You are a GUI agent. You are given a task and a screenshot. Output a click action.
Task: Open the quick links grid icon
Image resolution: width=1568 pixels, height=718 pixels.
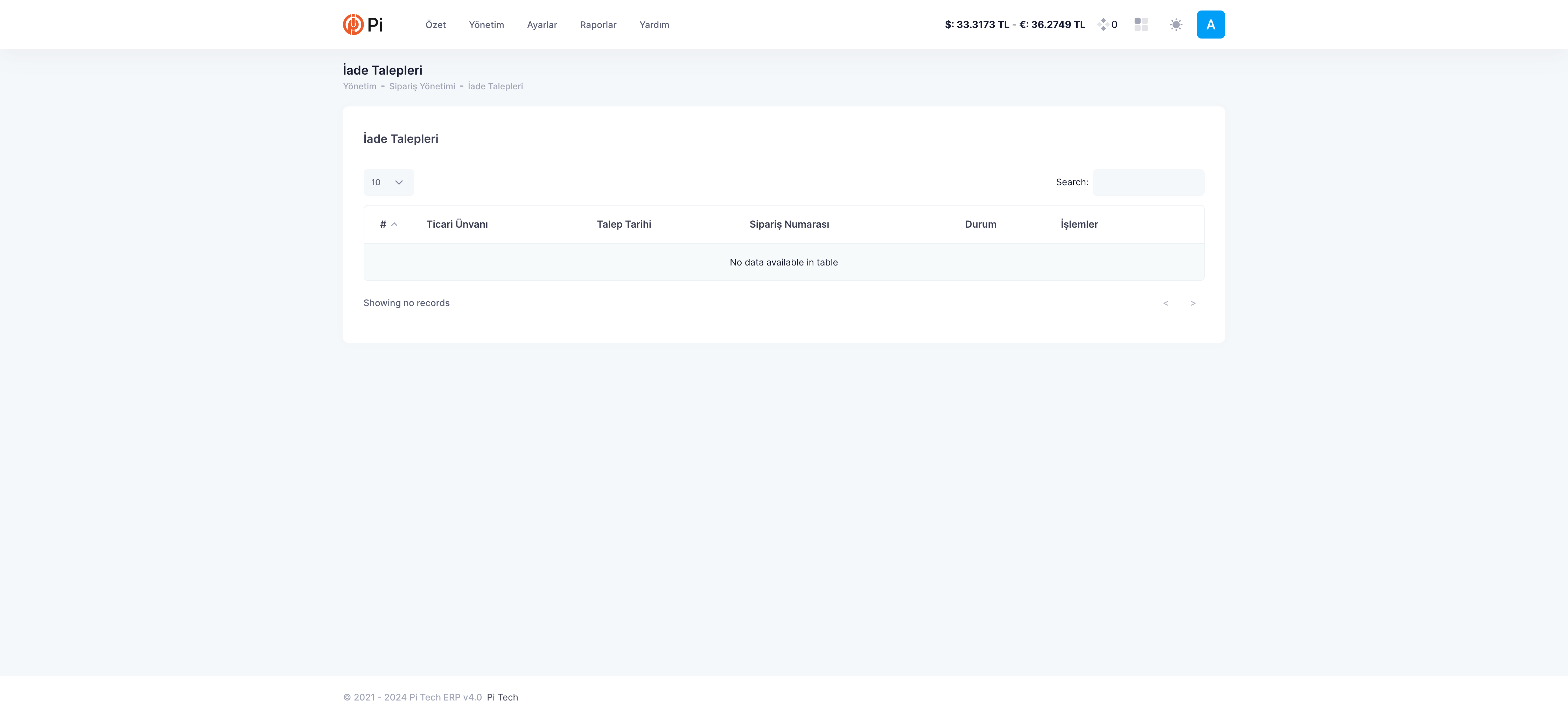point(1141,25)
